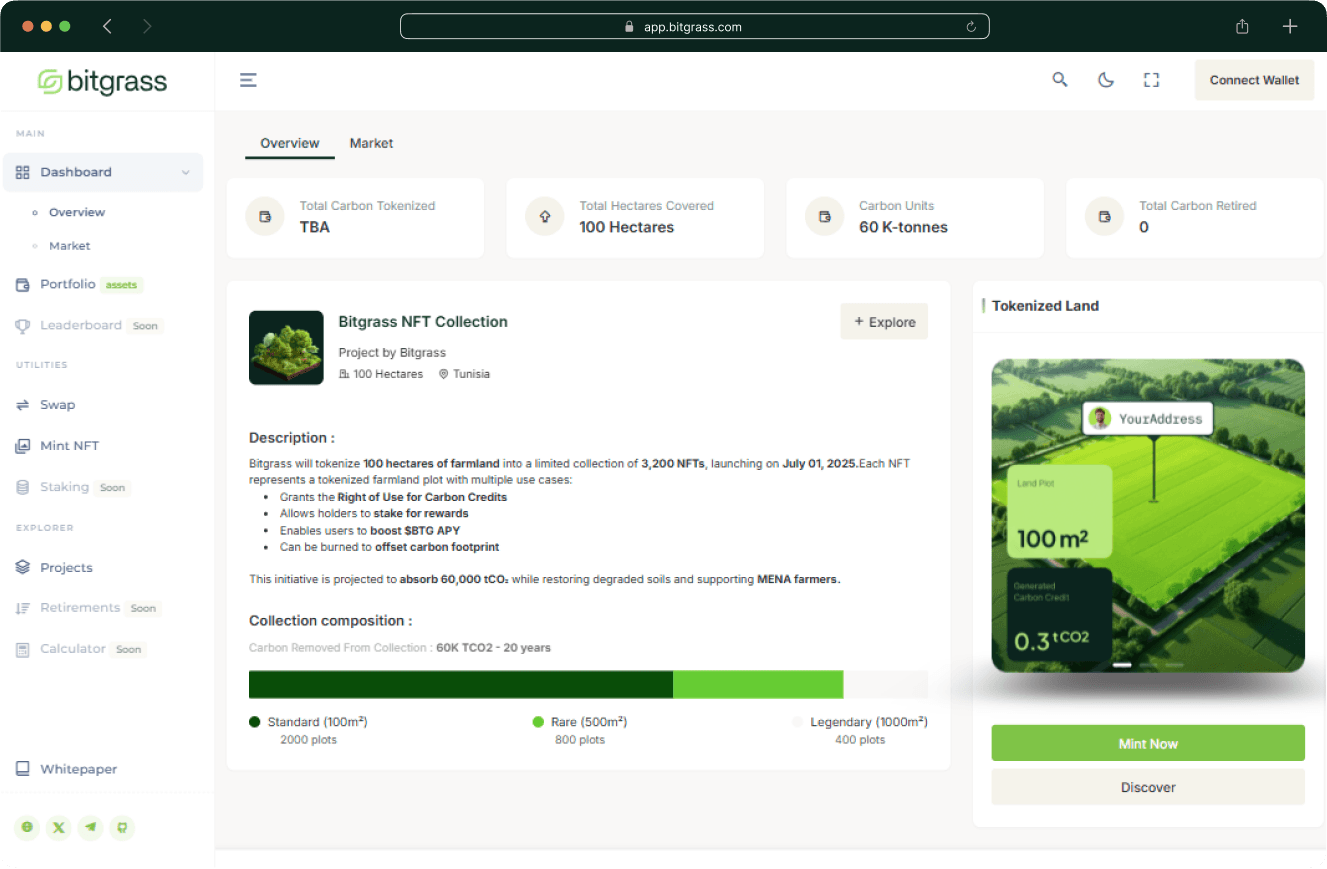Collapse the Dashboard menu chevron
This screenshot has height=869, width=1327.
pos(186,172)
